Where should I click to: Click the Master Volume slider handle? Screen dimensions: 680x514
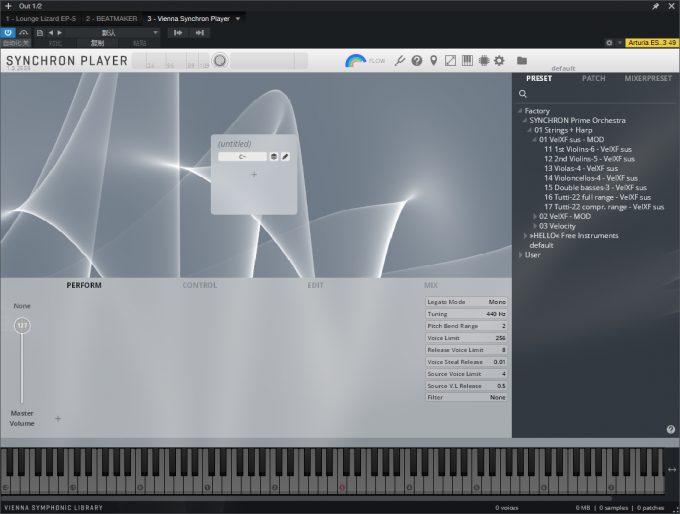point(22,326)
